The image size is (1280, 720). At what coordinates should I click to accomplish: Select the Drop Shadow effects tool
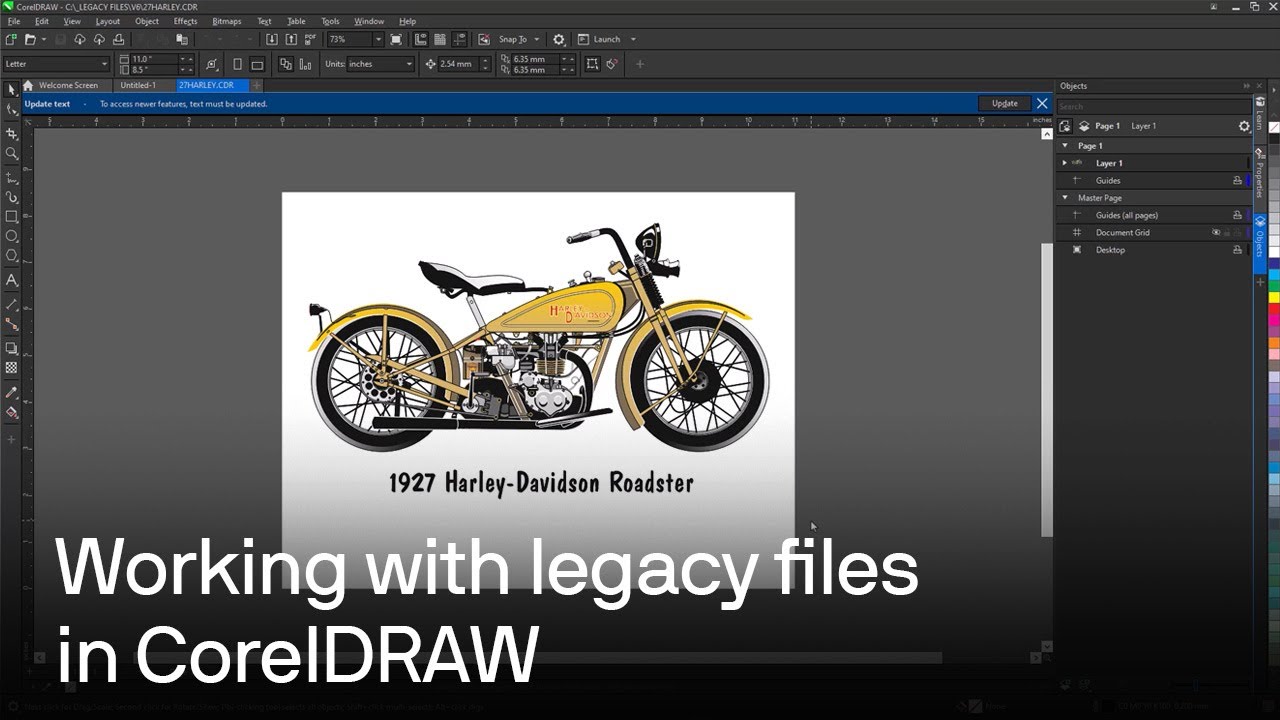point(11,348)
